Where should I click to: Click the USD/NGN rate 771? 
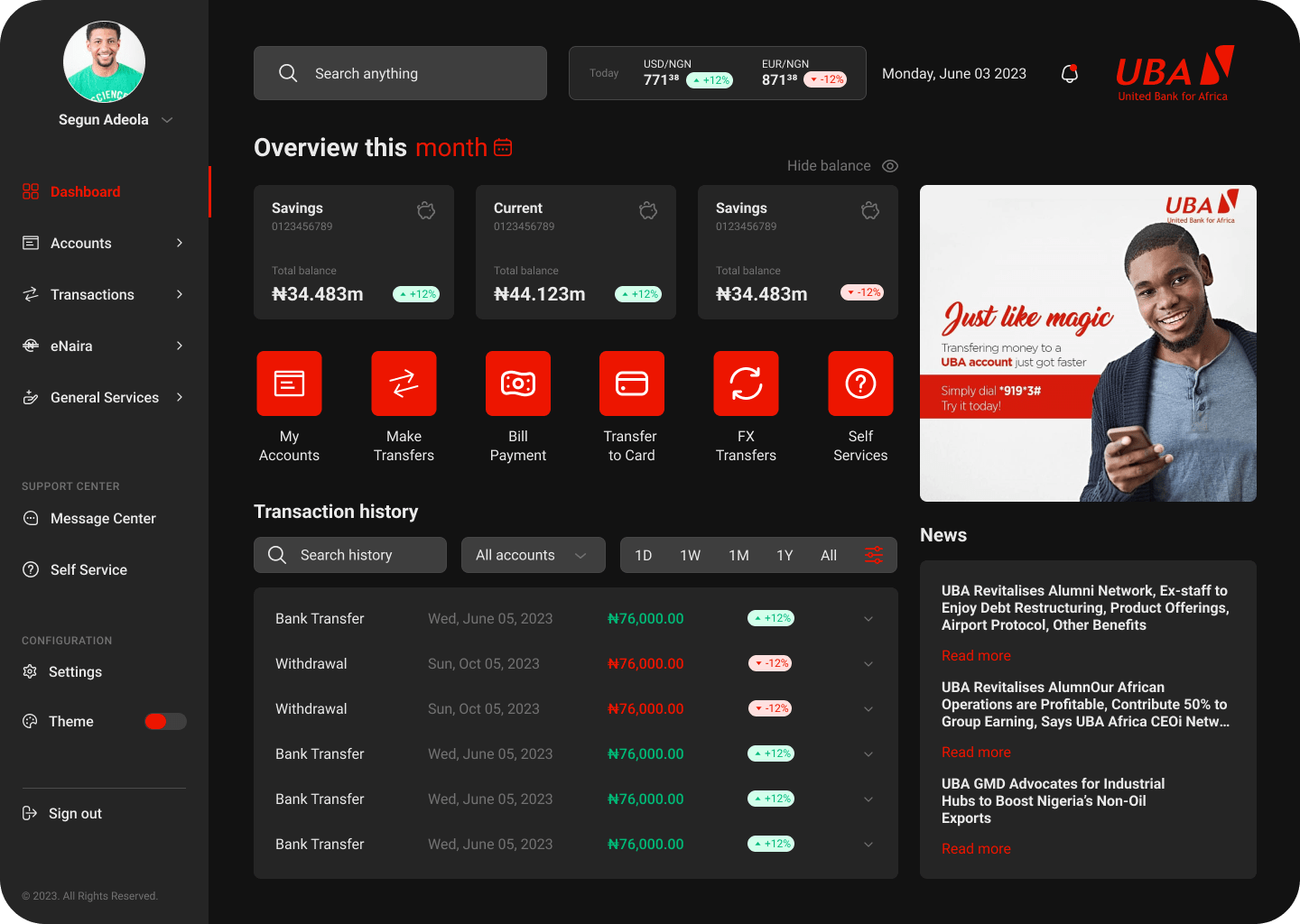click(x=661, y=79)
